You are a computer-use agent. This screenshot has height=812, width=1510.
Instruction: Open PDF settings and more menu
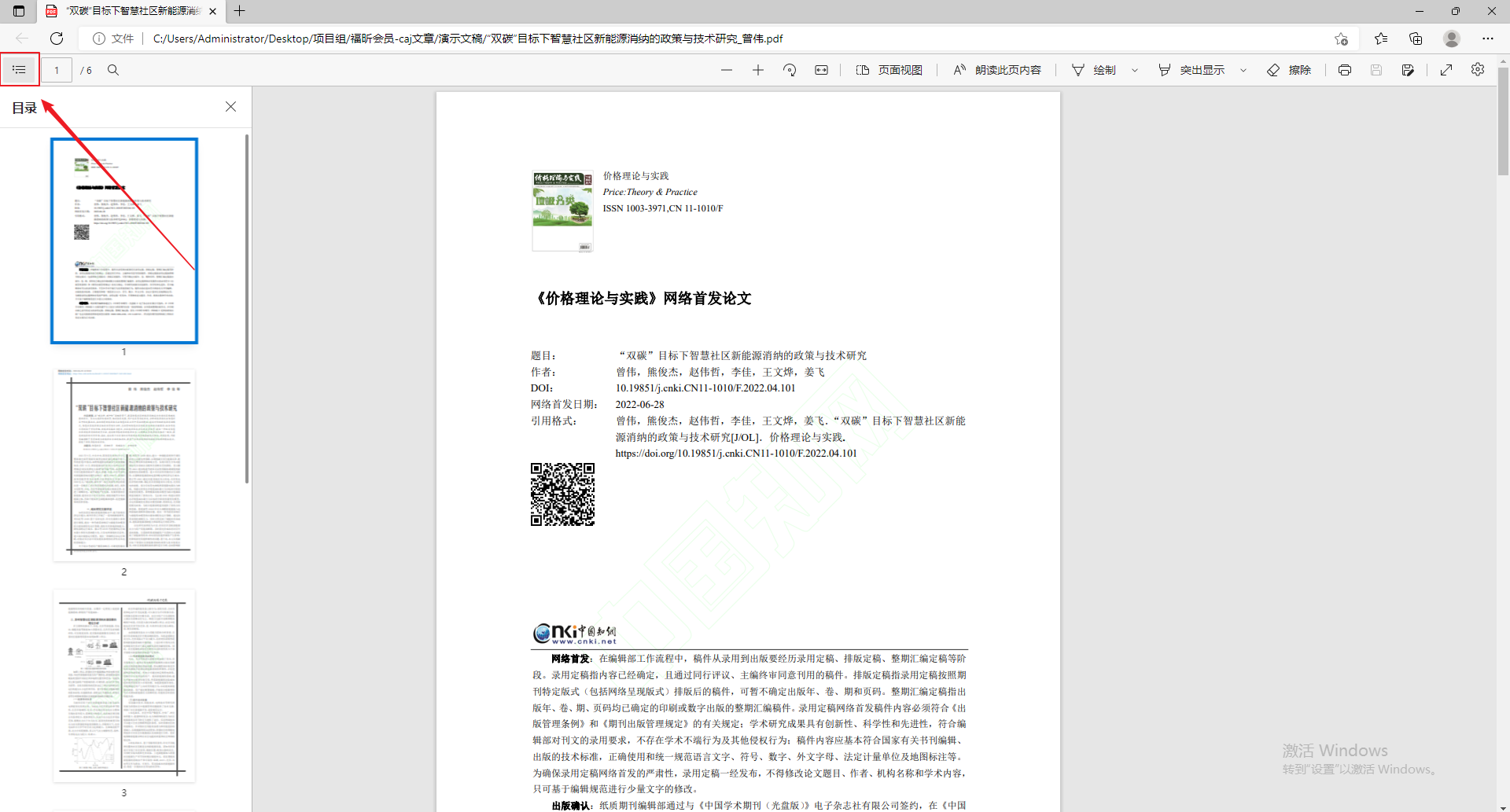[1478, 69]
